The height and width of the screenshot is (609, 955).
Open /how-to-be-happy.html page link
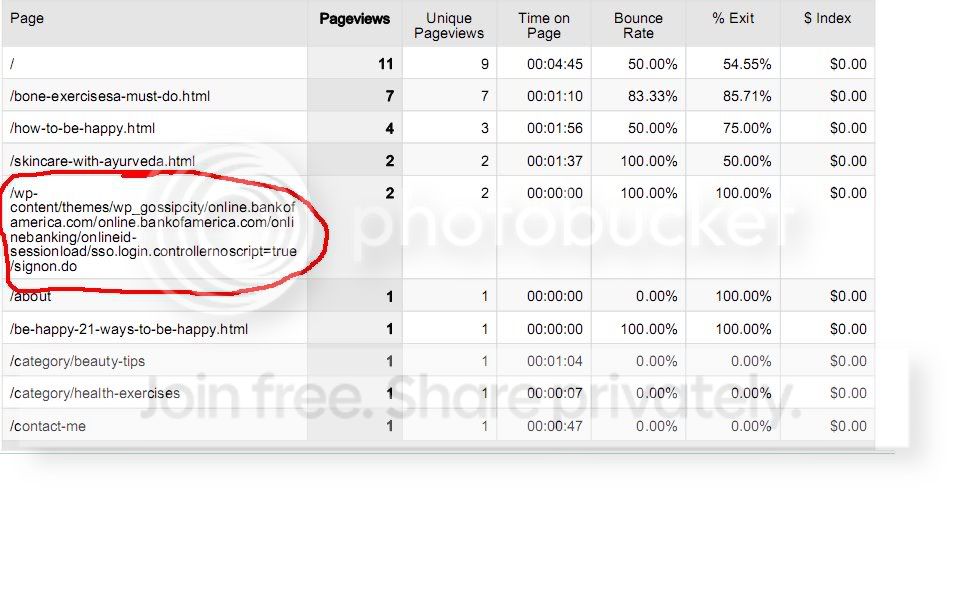(x=83, y=128)
